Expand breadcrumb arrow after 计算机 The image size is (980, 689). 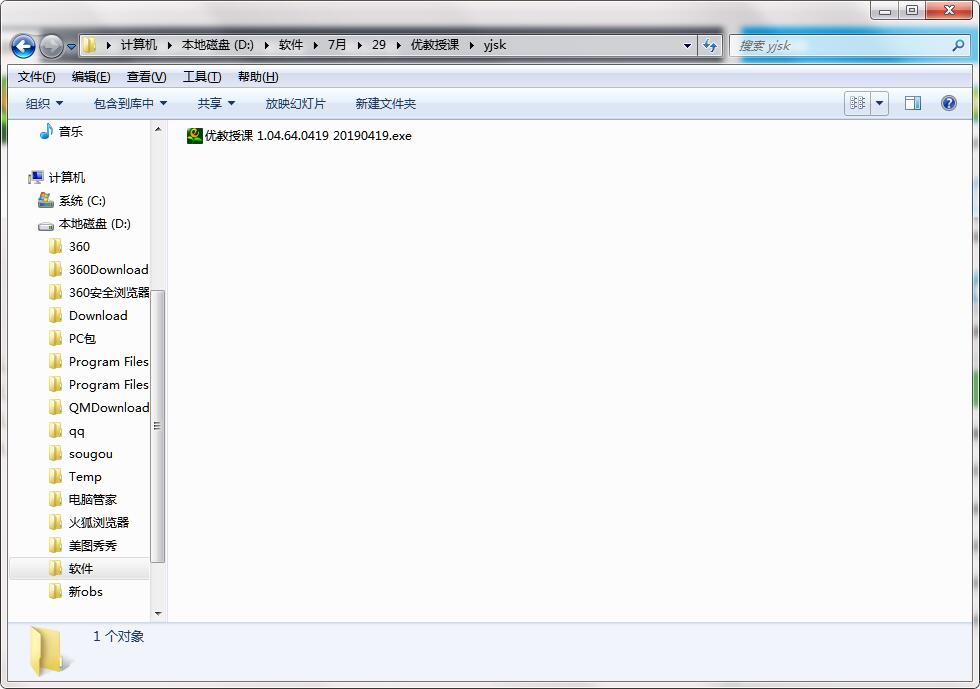tap(169, 45)
